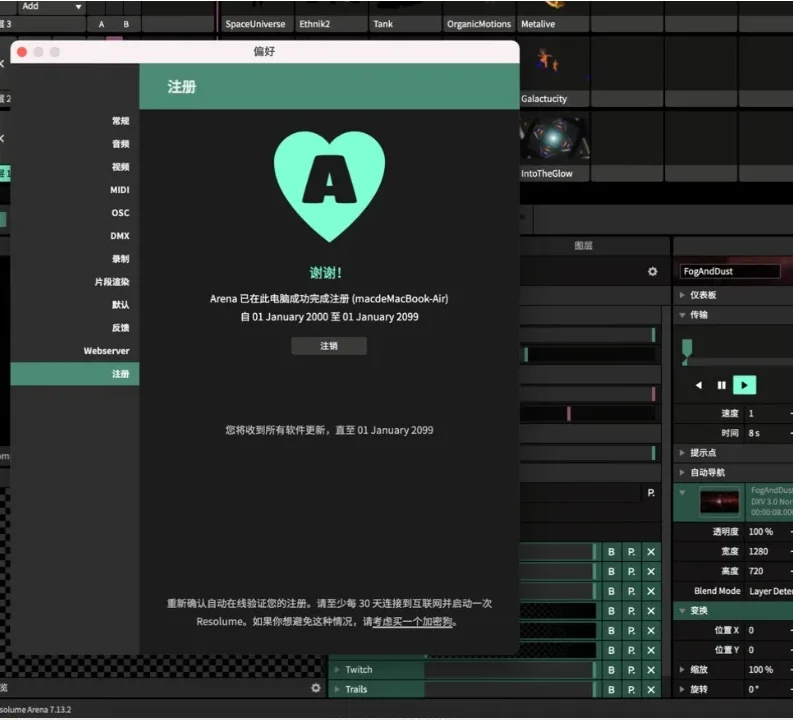This screenshot has height=720, width=793.
Task: Remove the Twitch effect with X
Action: click(x=651, y=670)
